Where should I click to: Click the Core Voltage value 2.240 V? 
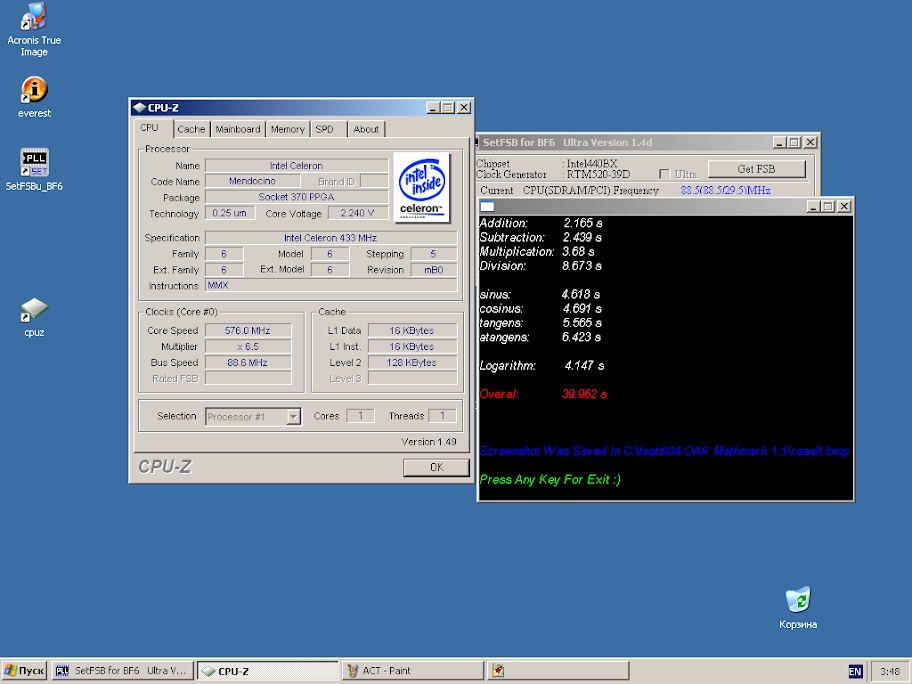(358, 213)
